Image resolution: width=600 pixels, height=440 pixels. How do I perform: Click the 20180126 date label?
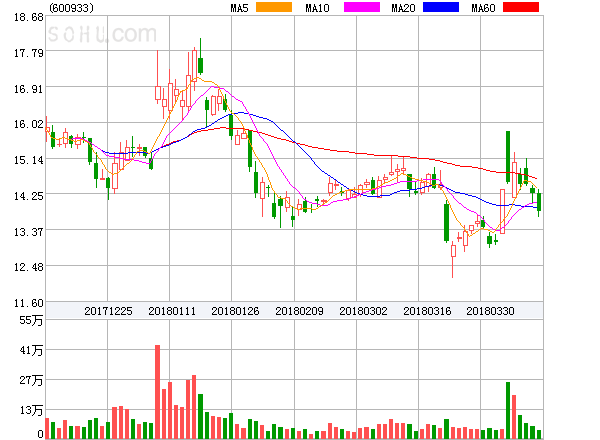pyautogui.click(x=235, y=311)
